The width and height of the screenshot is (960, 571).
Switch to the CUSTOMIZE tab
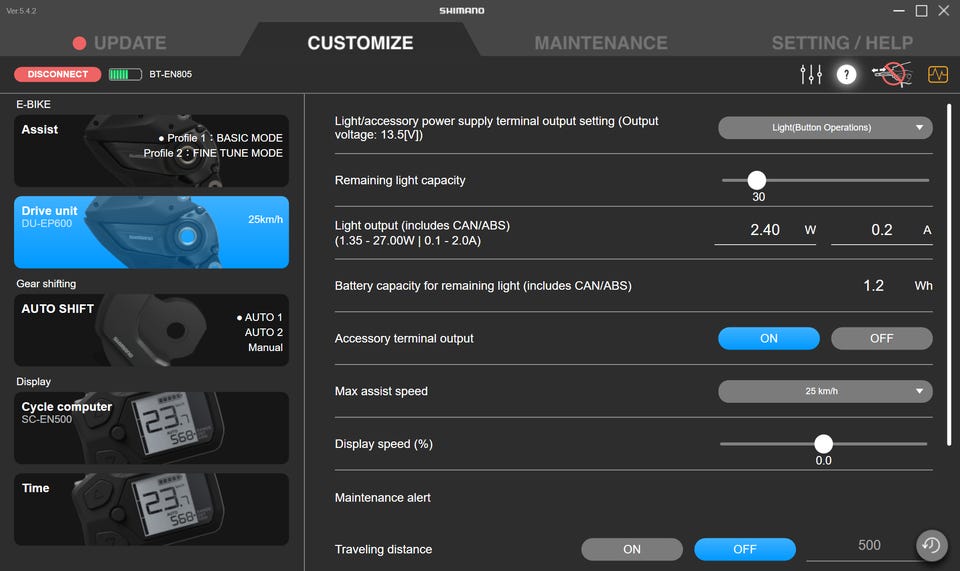360,43
